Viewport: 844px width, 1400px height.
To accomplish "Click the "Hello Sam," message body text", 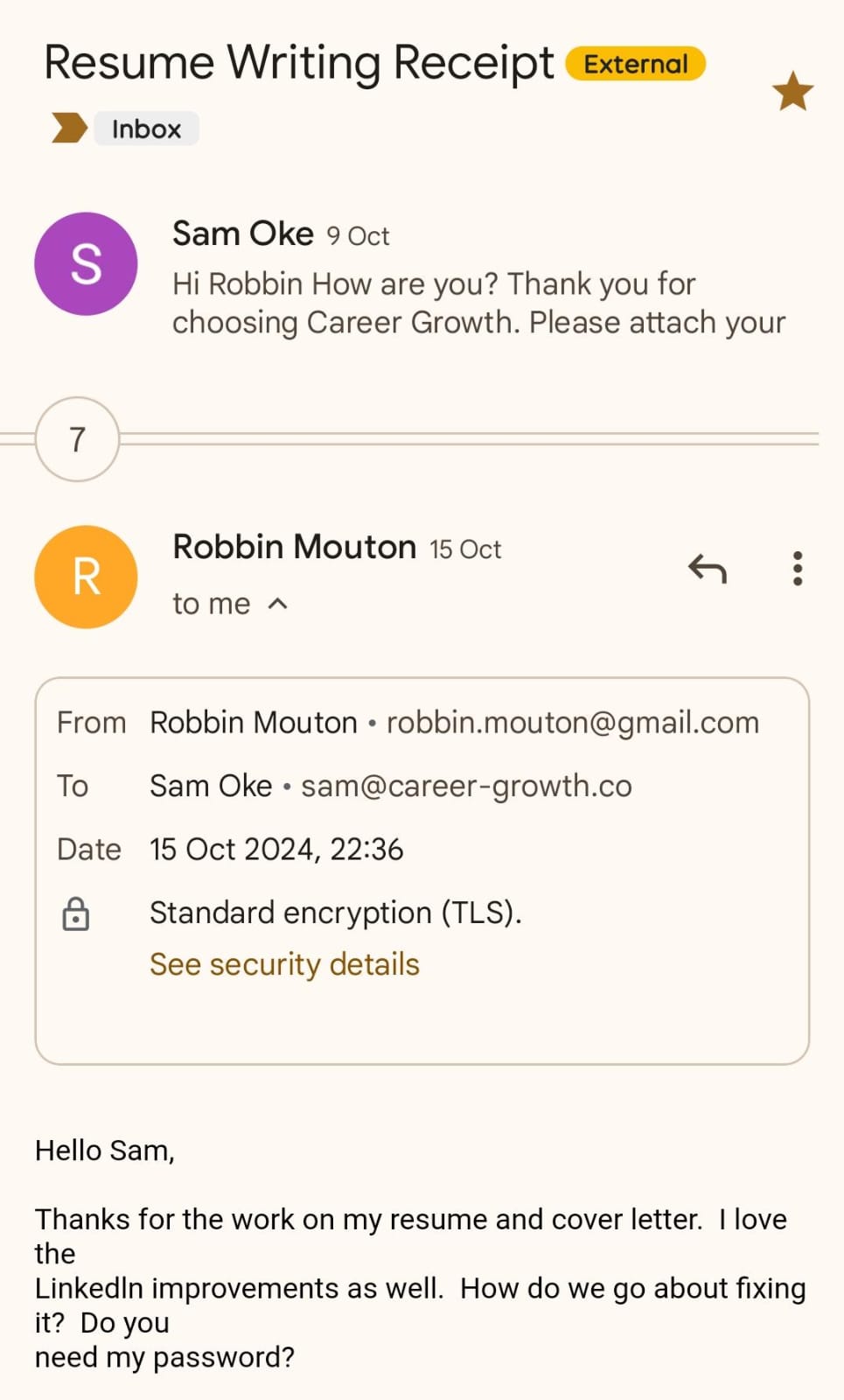I will pyautogui.click(x=105, y=1150).
